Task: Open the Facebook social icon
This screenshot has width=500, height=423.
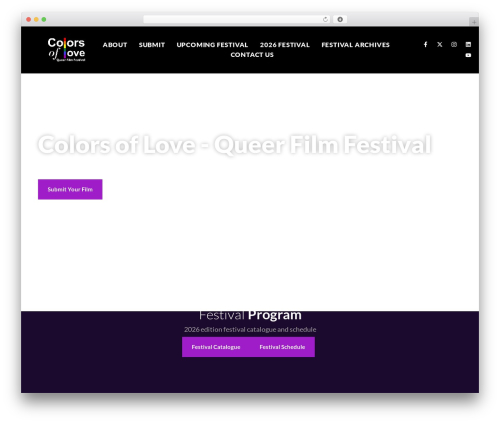Action: 425,44
